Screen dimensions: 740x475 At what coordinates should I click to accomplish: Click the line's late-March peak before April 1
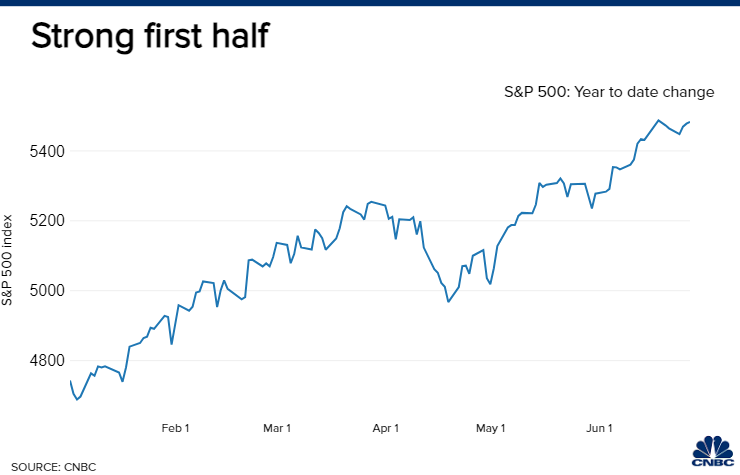point(371,201)
